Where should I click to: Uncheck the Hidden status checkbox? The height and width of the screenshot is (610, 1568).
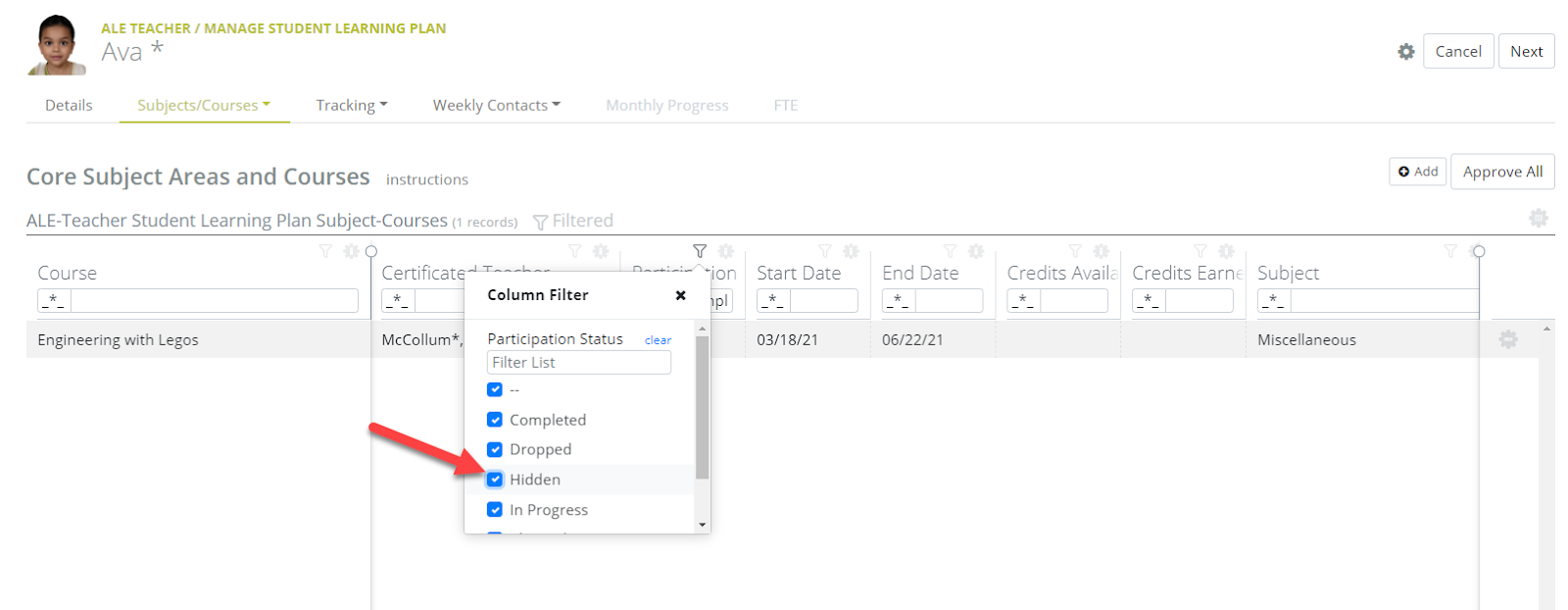[x=495, y=480]
